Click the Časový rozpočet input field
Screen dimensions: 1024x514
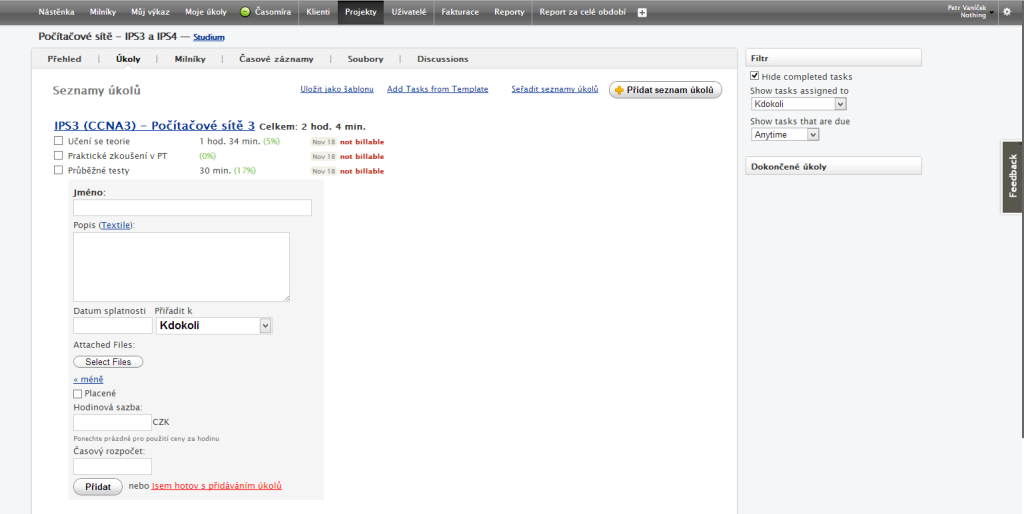click(112, 466)
